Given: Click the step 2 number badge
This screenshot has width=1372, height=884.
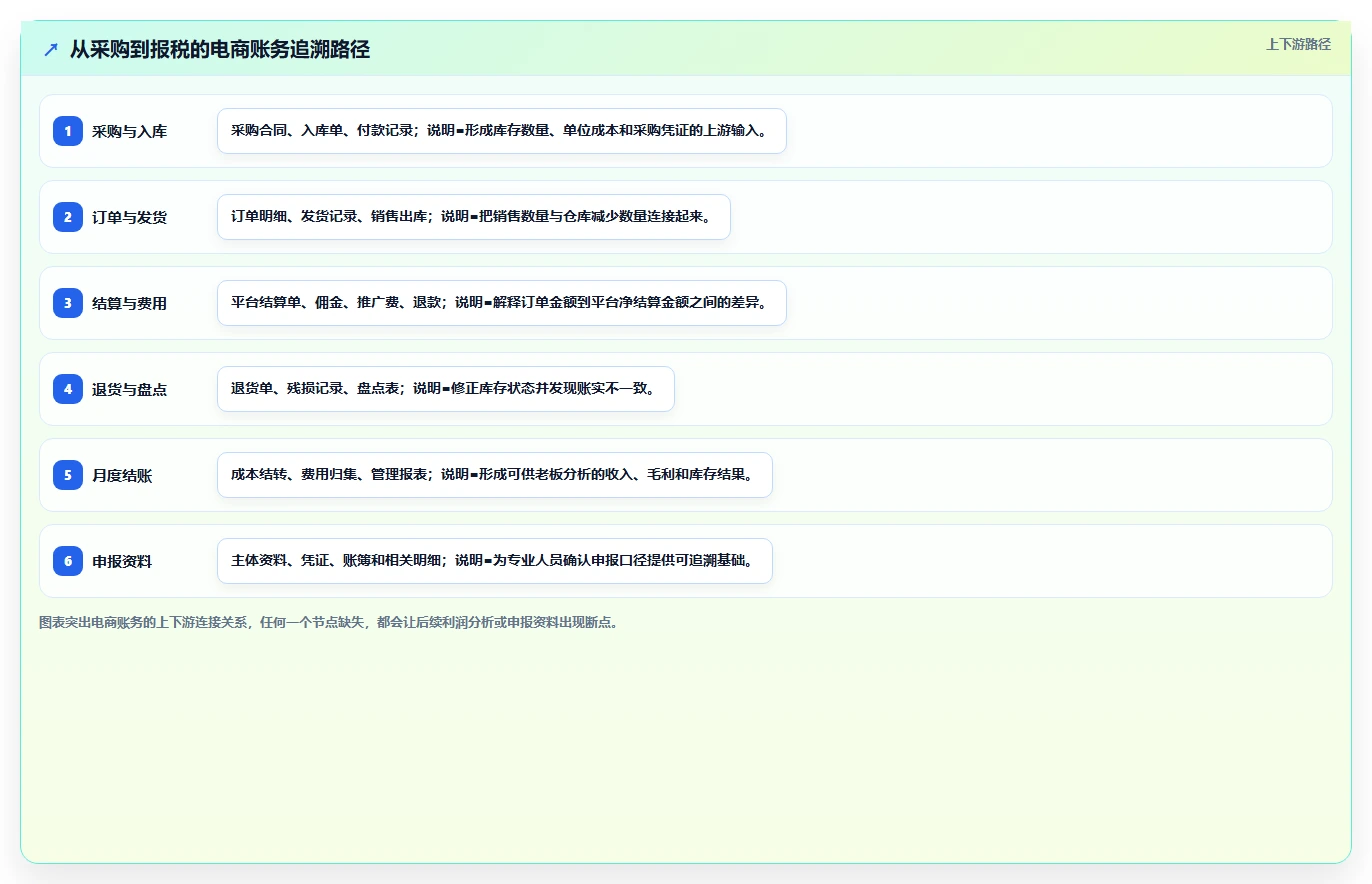Looking at the screenshot, I should [68, 217].
